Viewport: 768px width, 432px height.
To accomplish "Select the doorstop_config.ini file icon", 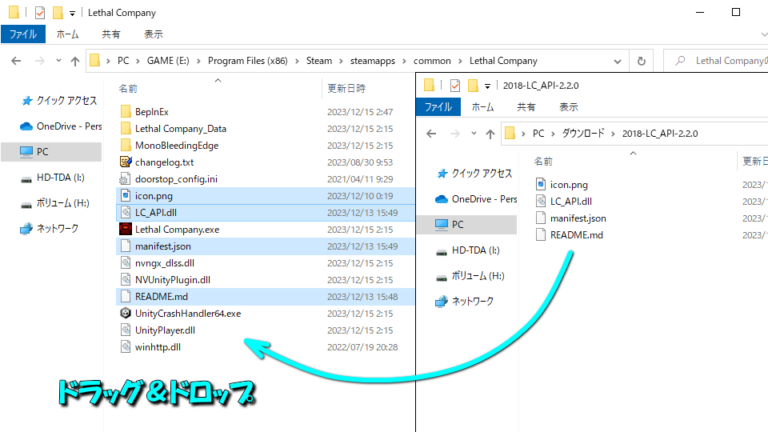I will (126, 179).
